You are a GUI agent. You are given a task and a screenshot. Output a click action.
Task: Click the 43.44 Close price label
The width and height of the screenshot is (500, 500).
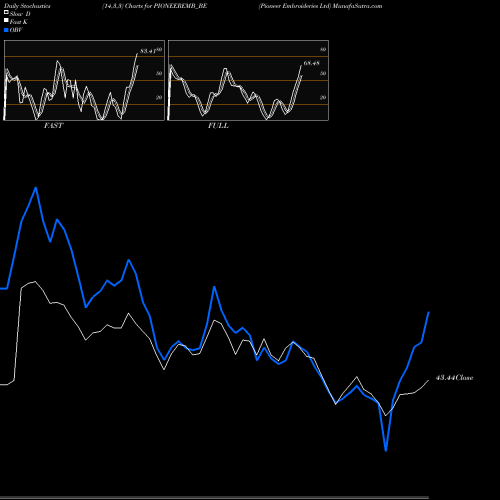click(x=454, y=378)
